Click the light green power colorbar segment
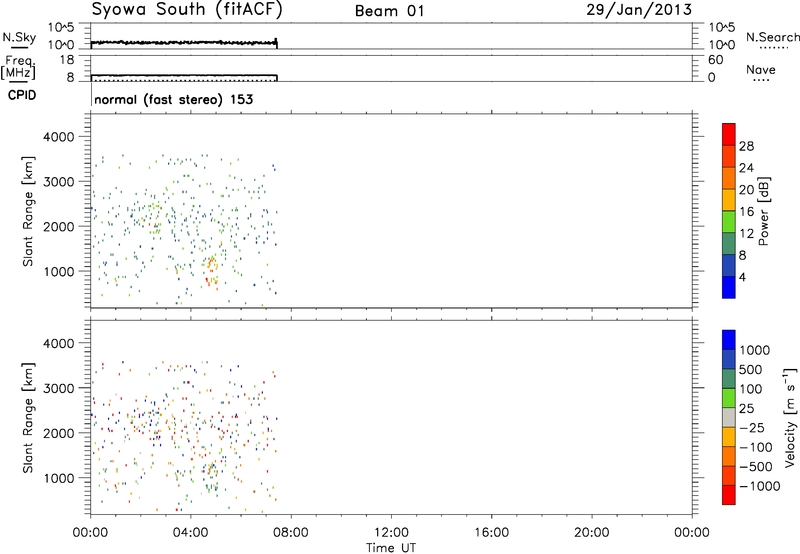 729,222
